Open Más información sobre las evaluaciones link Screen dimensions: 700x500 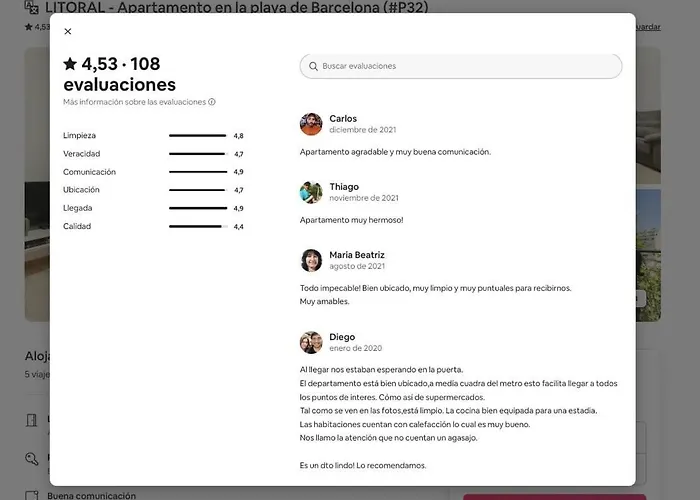click(x=134, y=102)
